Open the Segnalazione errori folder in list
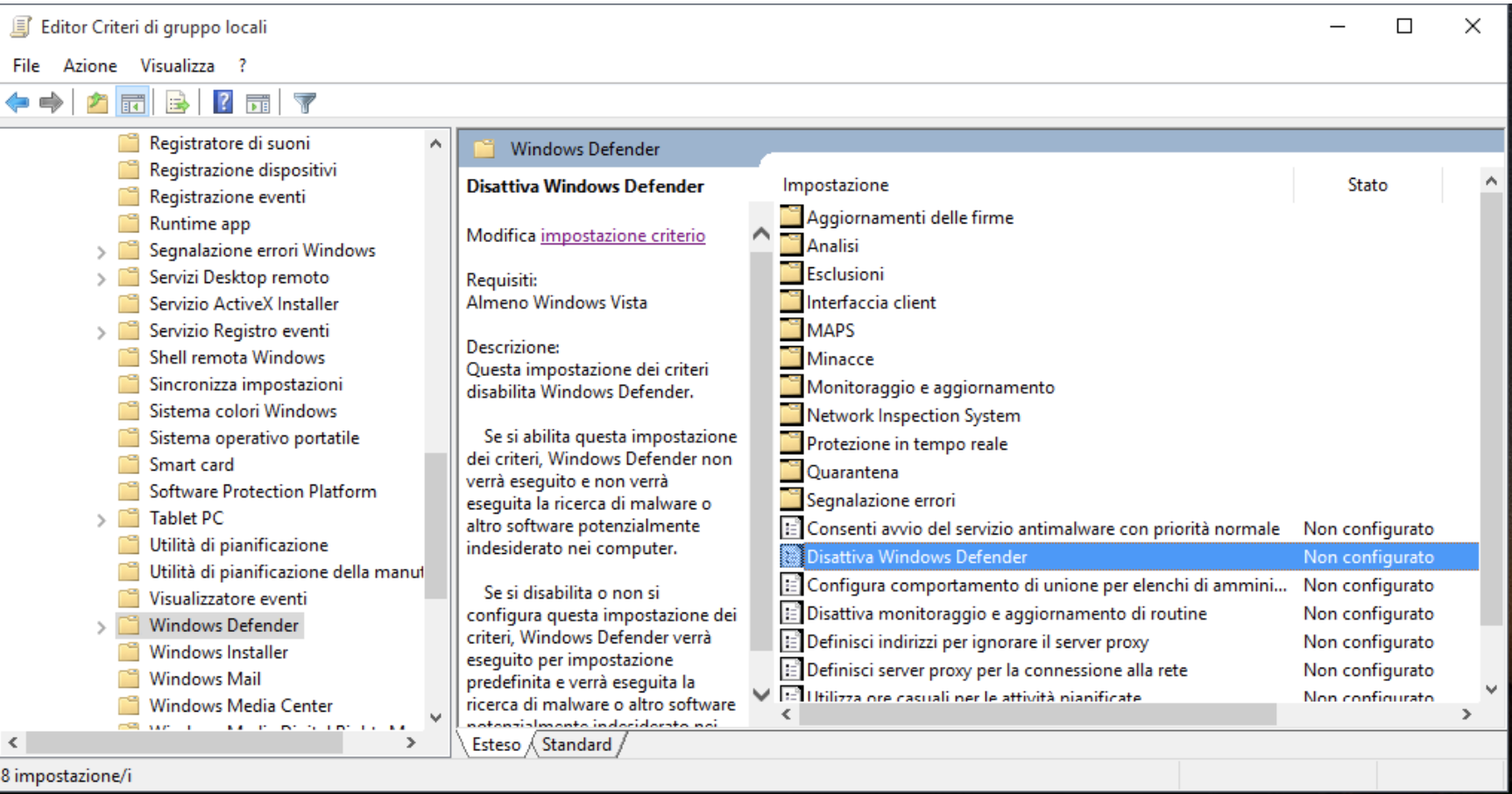This screenshot has width=1512, height=794. click(880, 500)
